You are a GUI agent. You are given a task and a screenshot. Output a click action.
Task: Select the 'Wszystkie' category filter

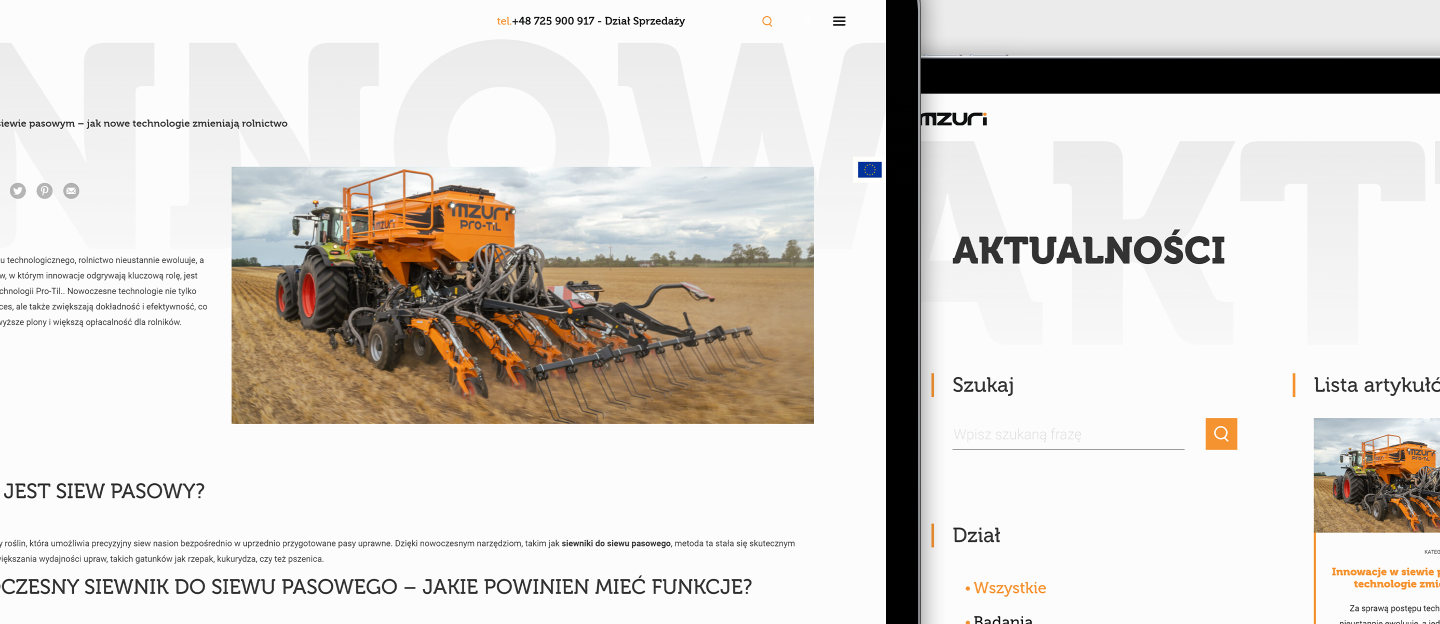coord(1010,588)
